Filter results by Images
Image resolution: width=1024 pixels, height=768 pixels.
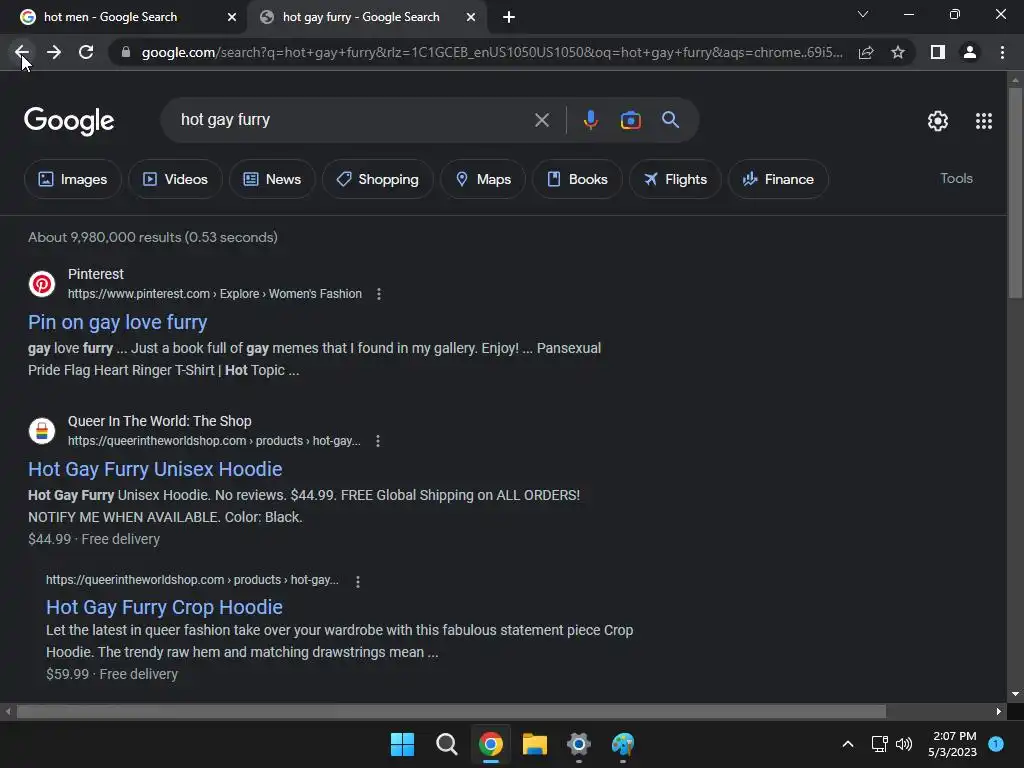72,179
